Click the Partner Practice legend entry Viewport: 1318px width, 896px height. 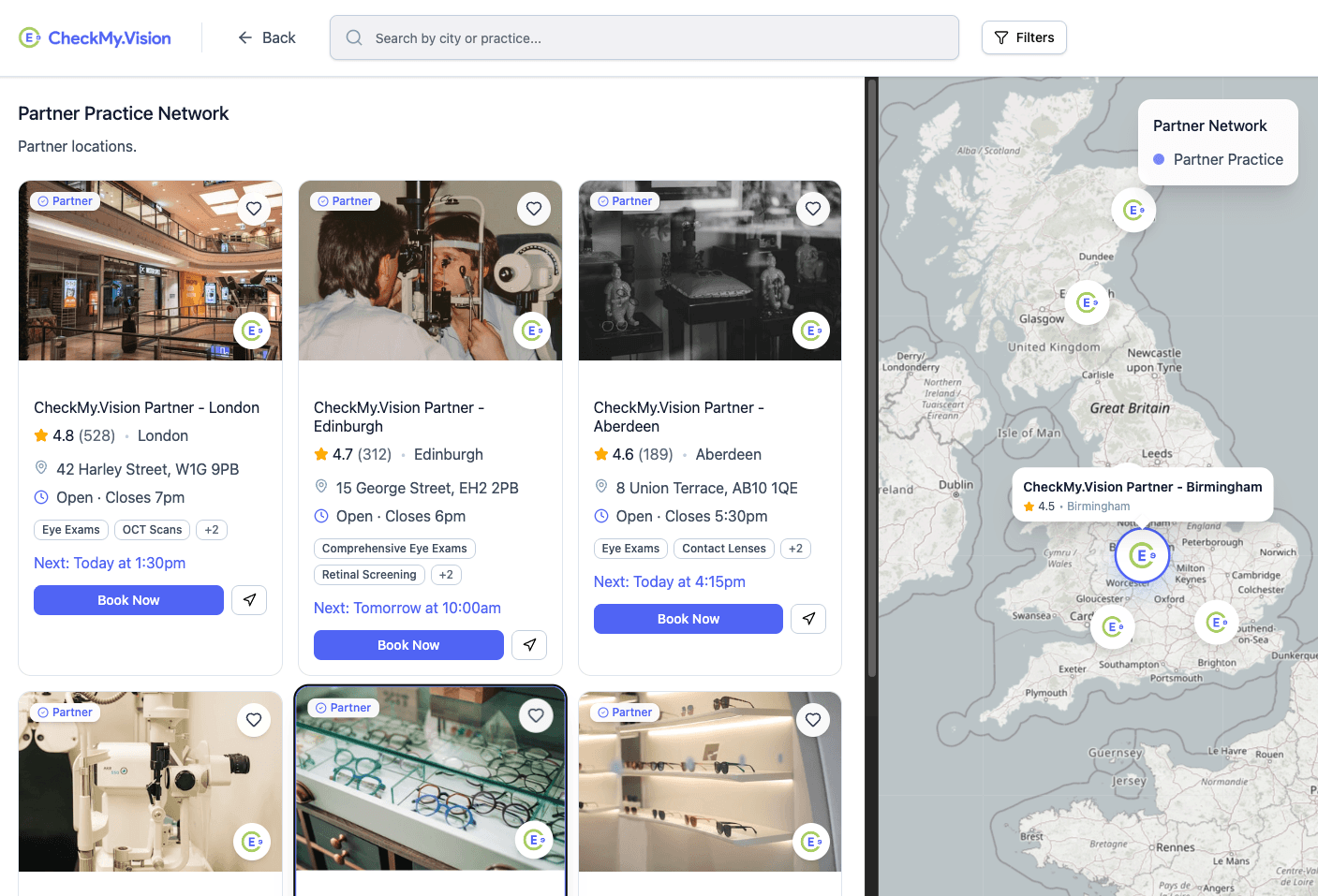point(1218,159)
